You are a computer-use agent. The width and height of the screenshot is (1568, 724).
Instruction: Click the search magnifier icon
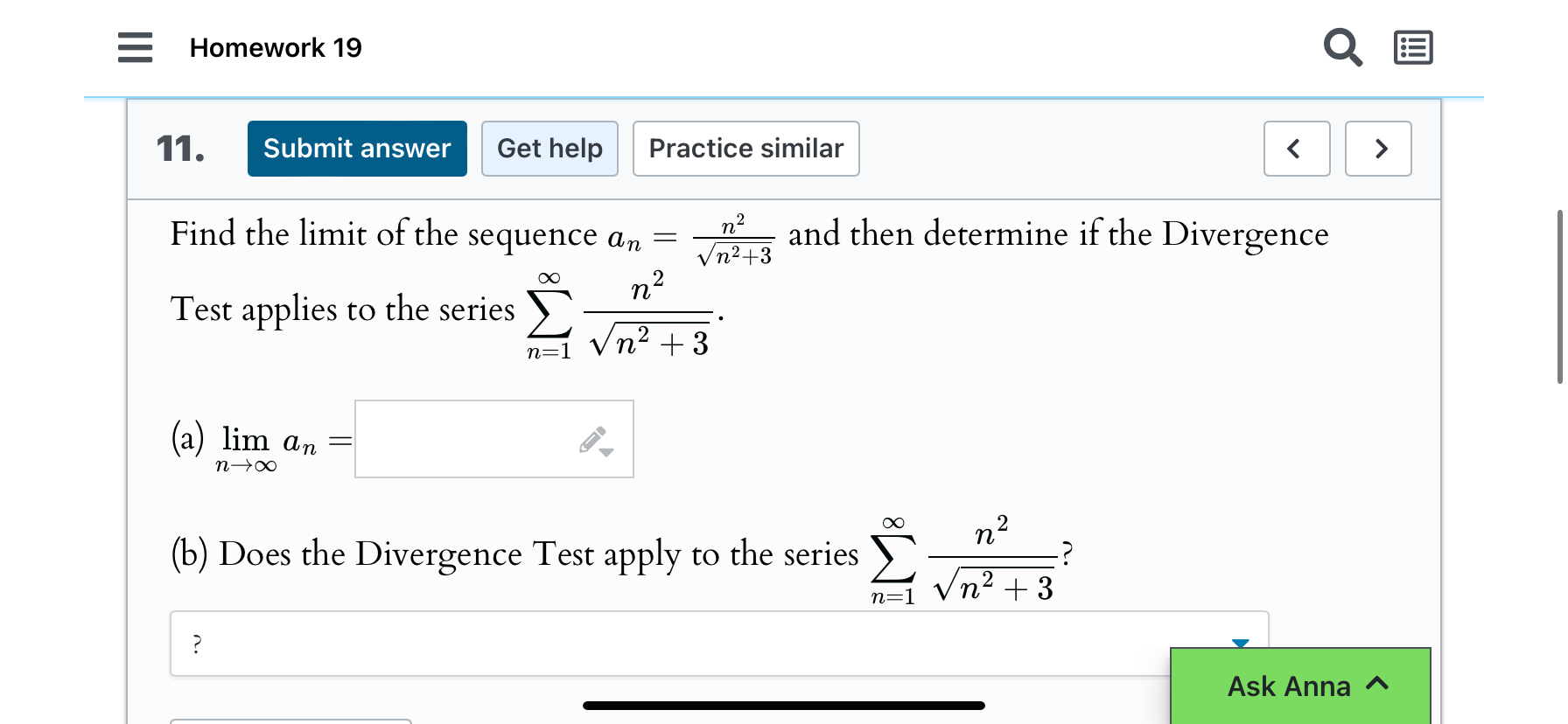click(x=1341, y=47)
